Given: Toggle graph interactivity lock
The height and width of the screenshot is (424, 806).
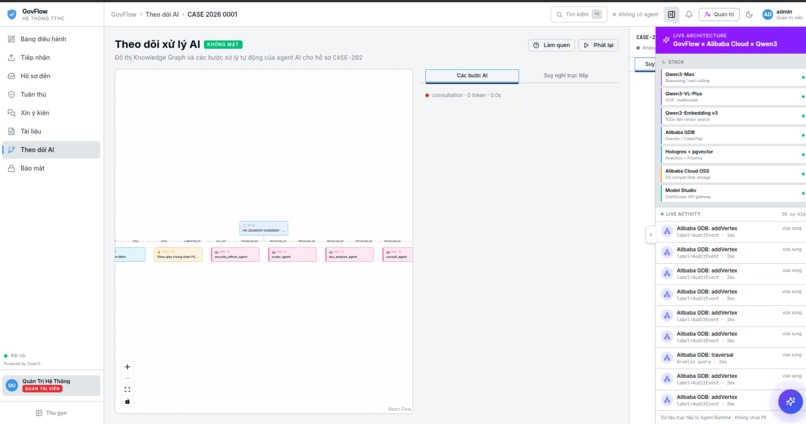Looking at the screenshot, I should 127,401.
